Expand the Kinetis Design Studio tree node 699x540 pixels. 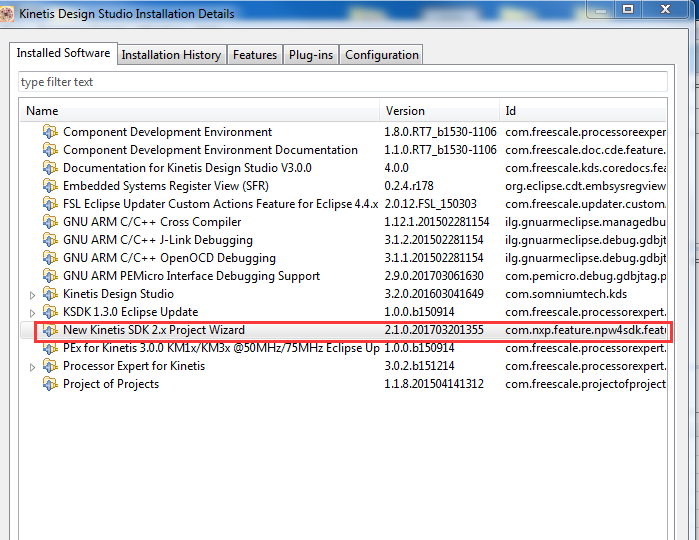tap(32, 295)
